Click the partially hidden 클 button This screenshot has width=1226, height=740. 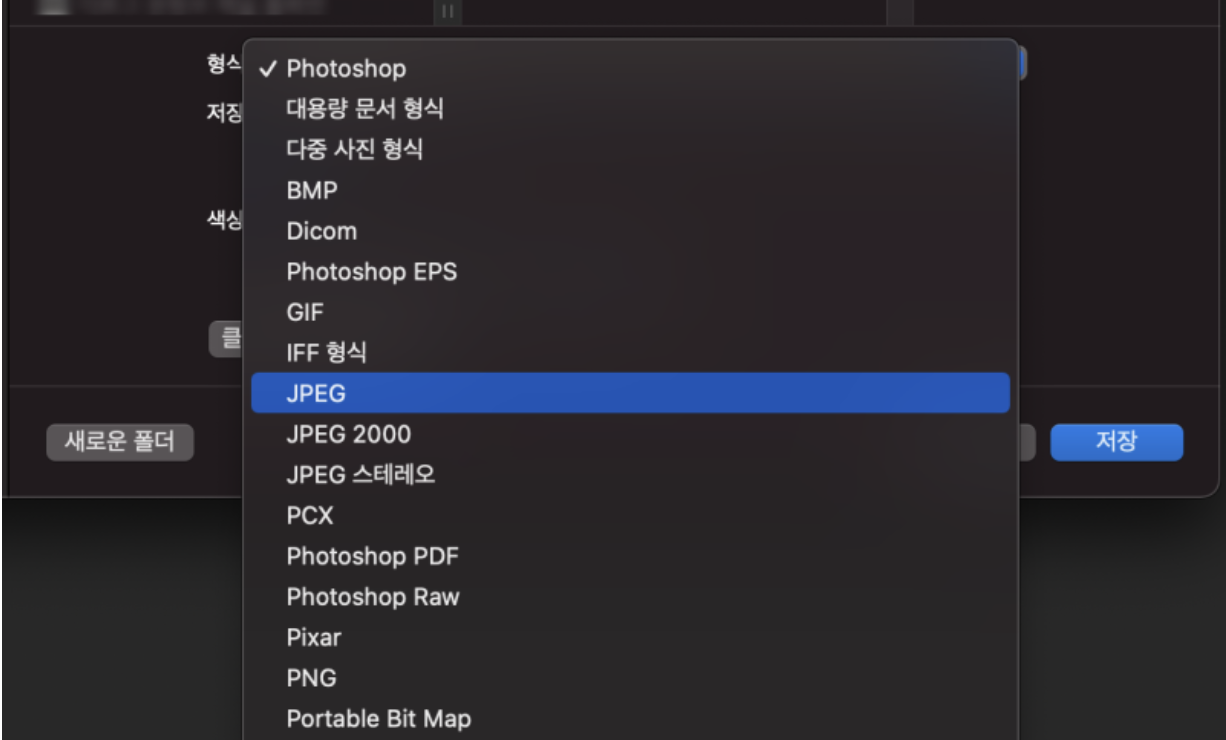(226, 339)
